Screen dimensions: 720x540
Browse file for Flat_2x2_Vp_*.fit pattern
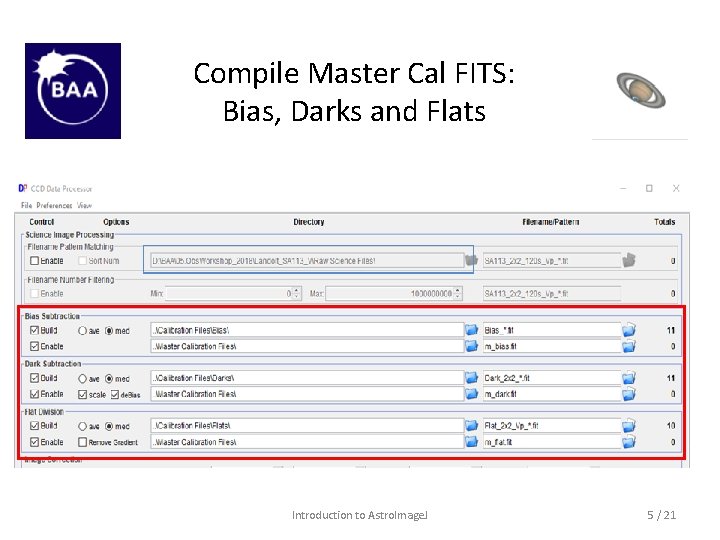click(x=629, y=425)
